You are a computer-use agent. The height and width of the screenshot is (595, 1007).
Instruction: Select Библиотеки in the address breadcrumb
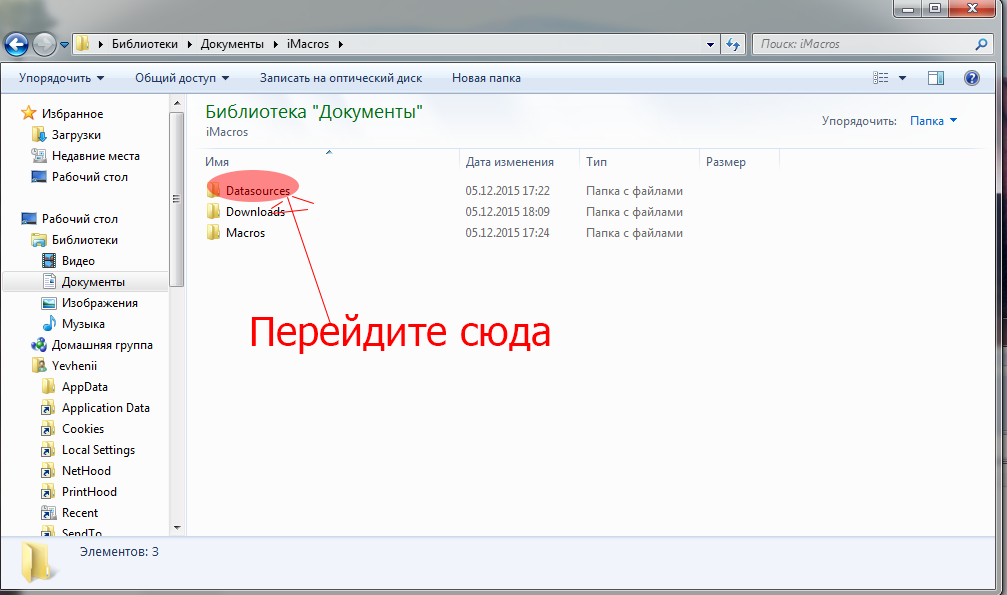tap(144, 44)
